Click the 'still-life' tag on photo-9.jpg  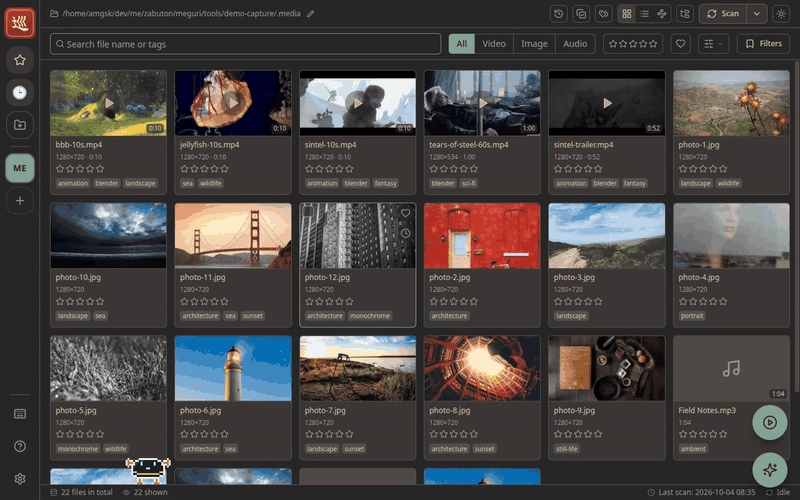566,449
